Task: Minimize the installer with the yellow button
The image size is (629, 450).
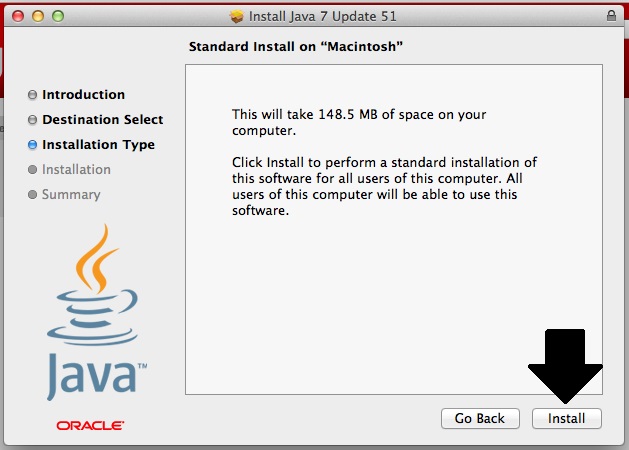Action: (38, 17)
